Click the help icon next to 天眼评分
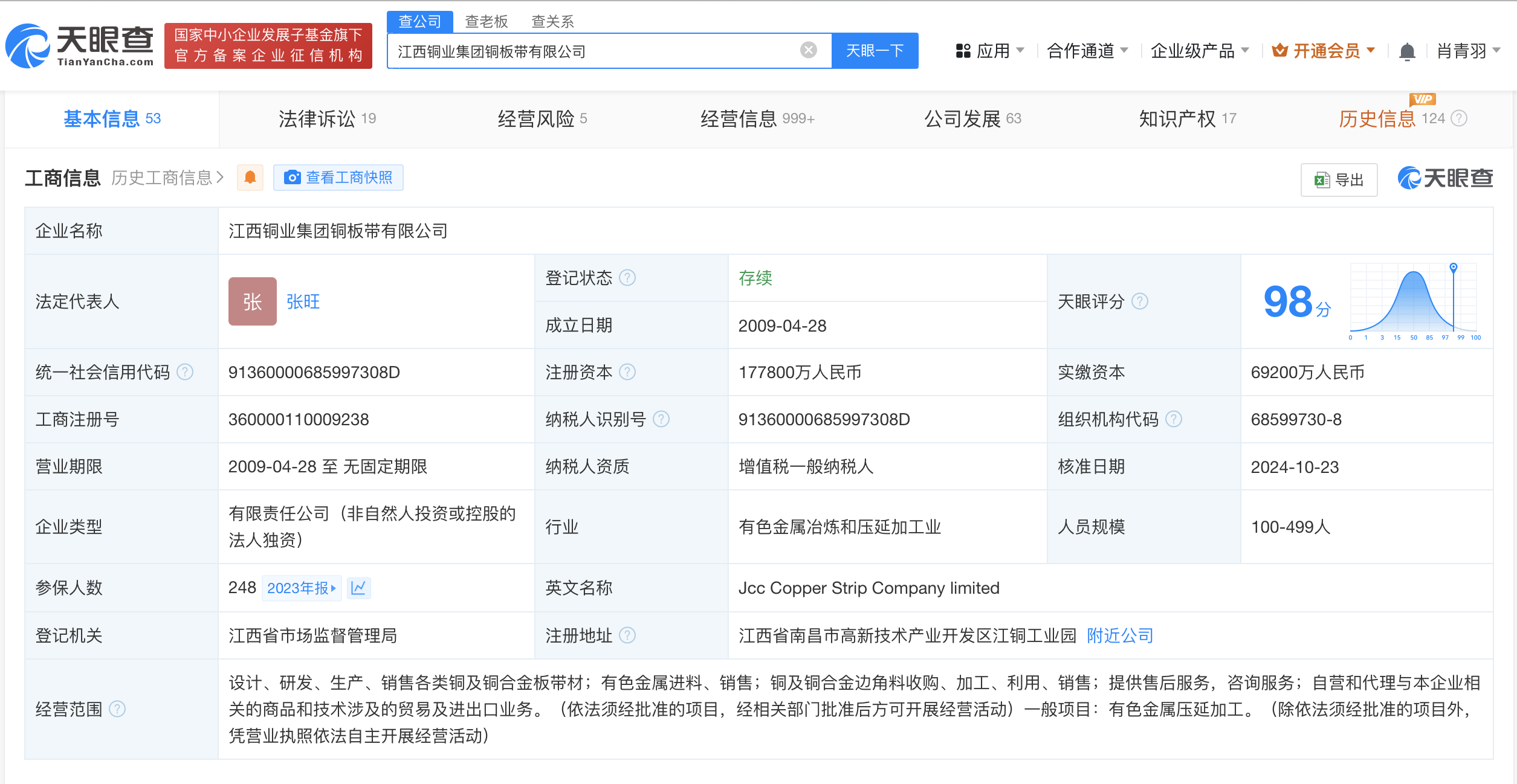Image resolution: width=1517 pixels, height=784 pixels. (x=1140, y=301)
